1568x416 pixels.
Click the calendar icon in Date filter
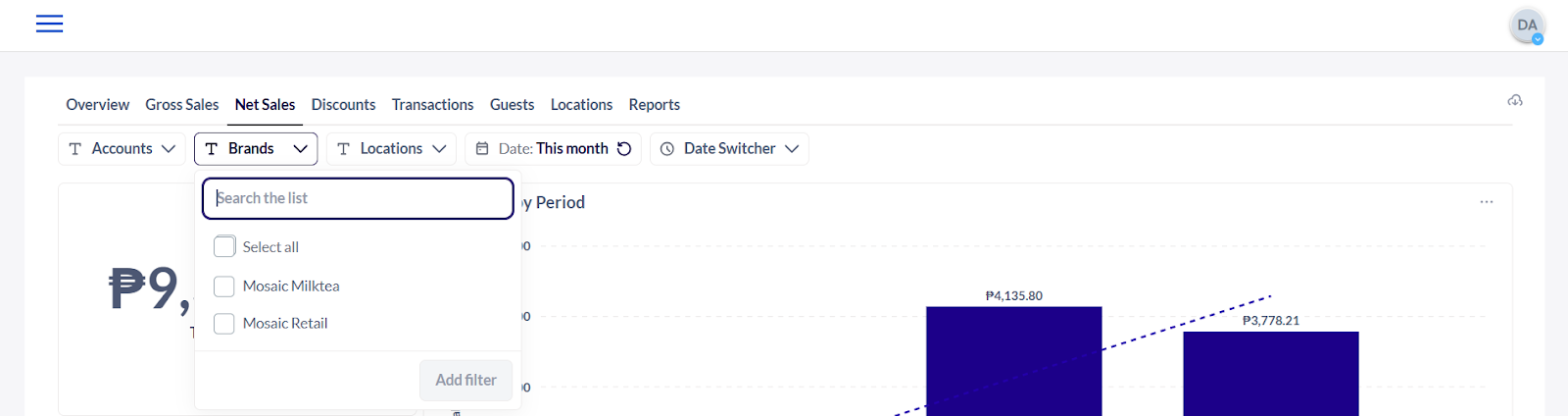click(x=482, y=149)
